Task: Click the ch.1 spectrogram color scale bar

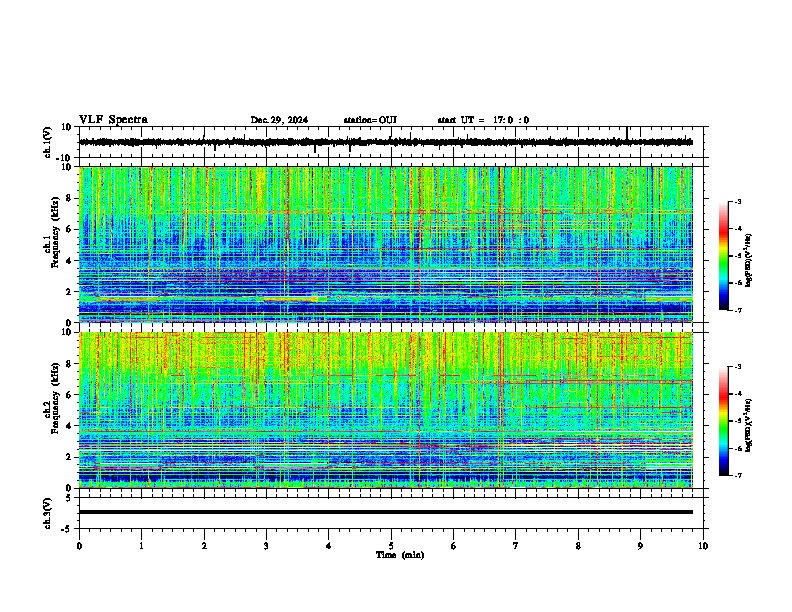Action: [x=723, y=256]
